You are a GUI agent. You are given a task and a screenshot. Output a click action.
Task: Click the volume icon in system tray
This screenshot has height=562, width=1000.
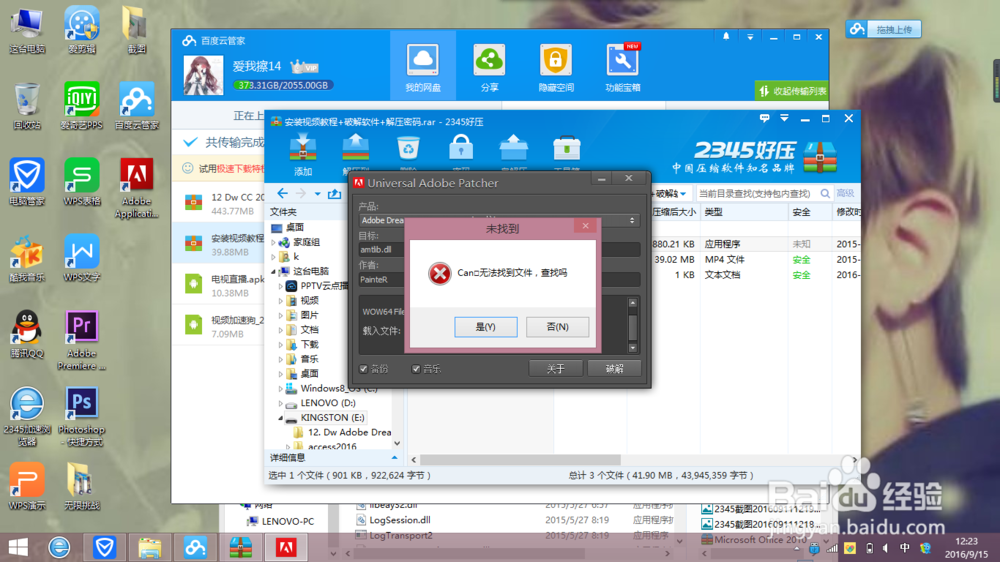click(885, 548)
